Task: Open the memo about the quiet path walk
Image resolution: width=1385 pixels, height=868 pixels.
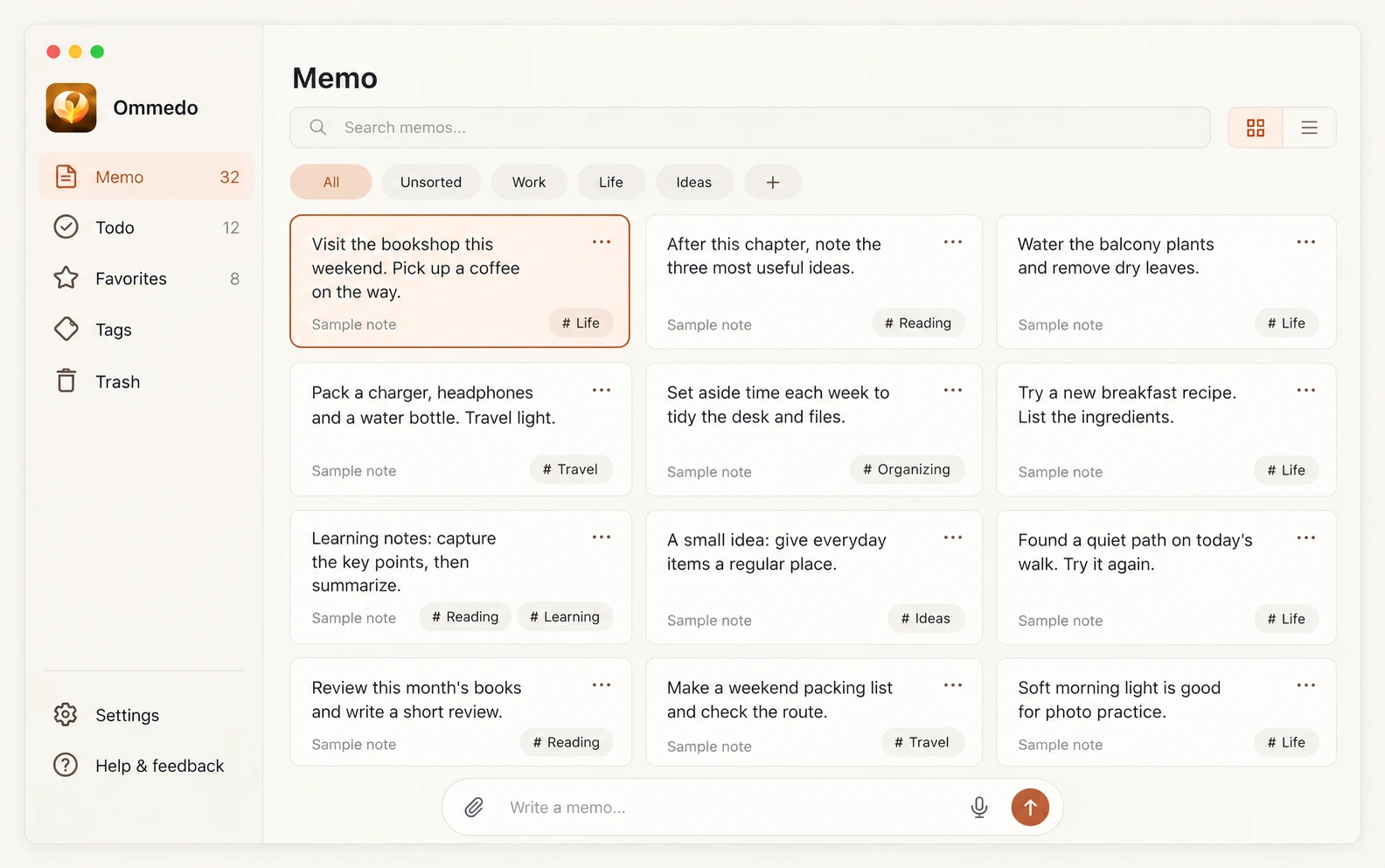Action: click(x=1166, y=577)
